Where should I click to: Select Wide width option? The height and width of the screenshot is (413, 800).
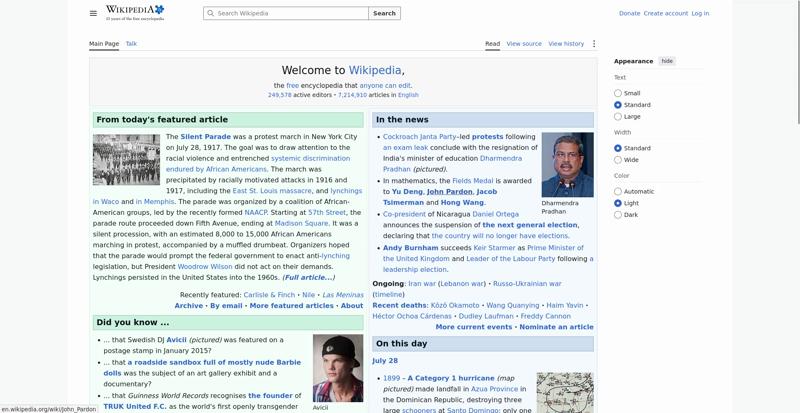click(x=618, y=160)
